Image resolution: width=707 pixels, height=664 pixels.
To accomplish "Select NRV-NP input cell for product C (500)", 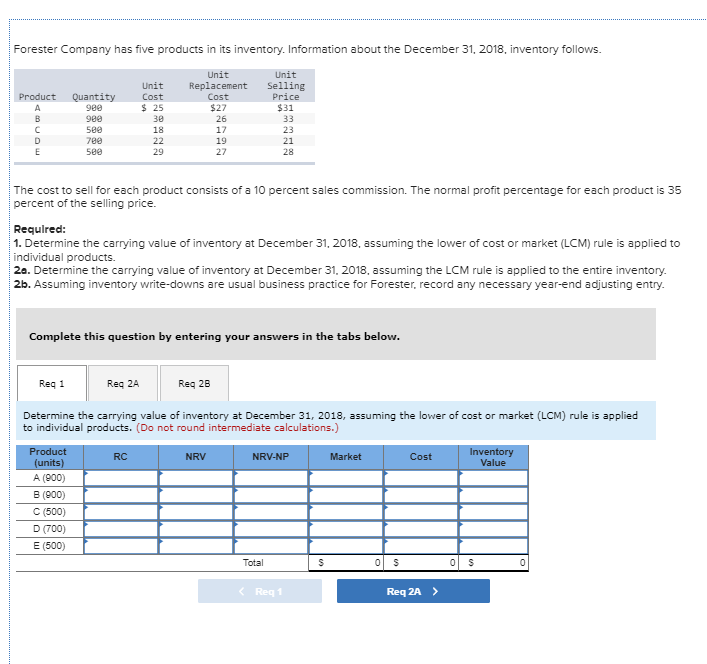I will pyautogui.click(x=271, y=512).
